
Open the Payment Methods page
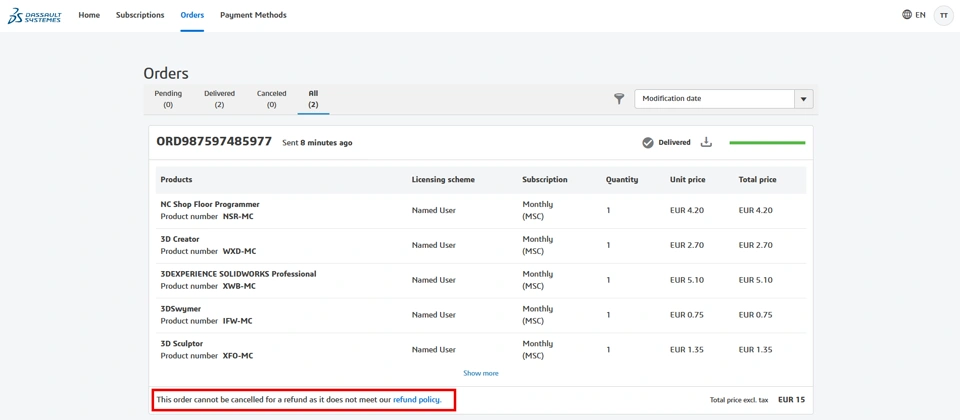(x=253, y=15)
